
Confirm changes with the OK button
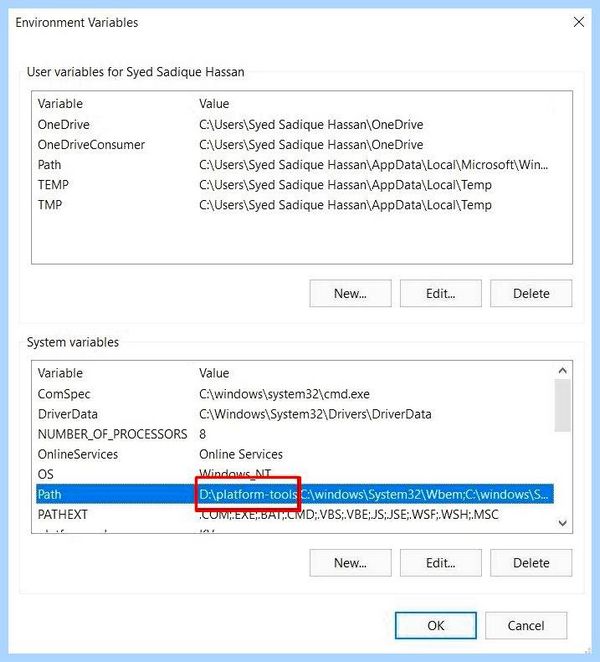coord(435,625)
